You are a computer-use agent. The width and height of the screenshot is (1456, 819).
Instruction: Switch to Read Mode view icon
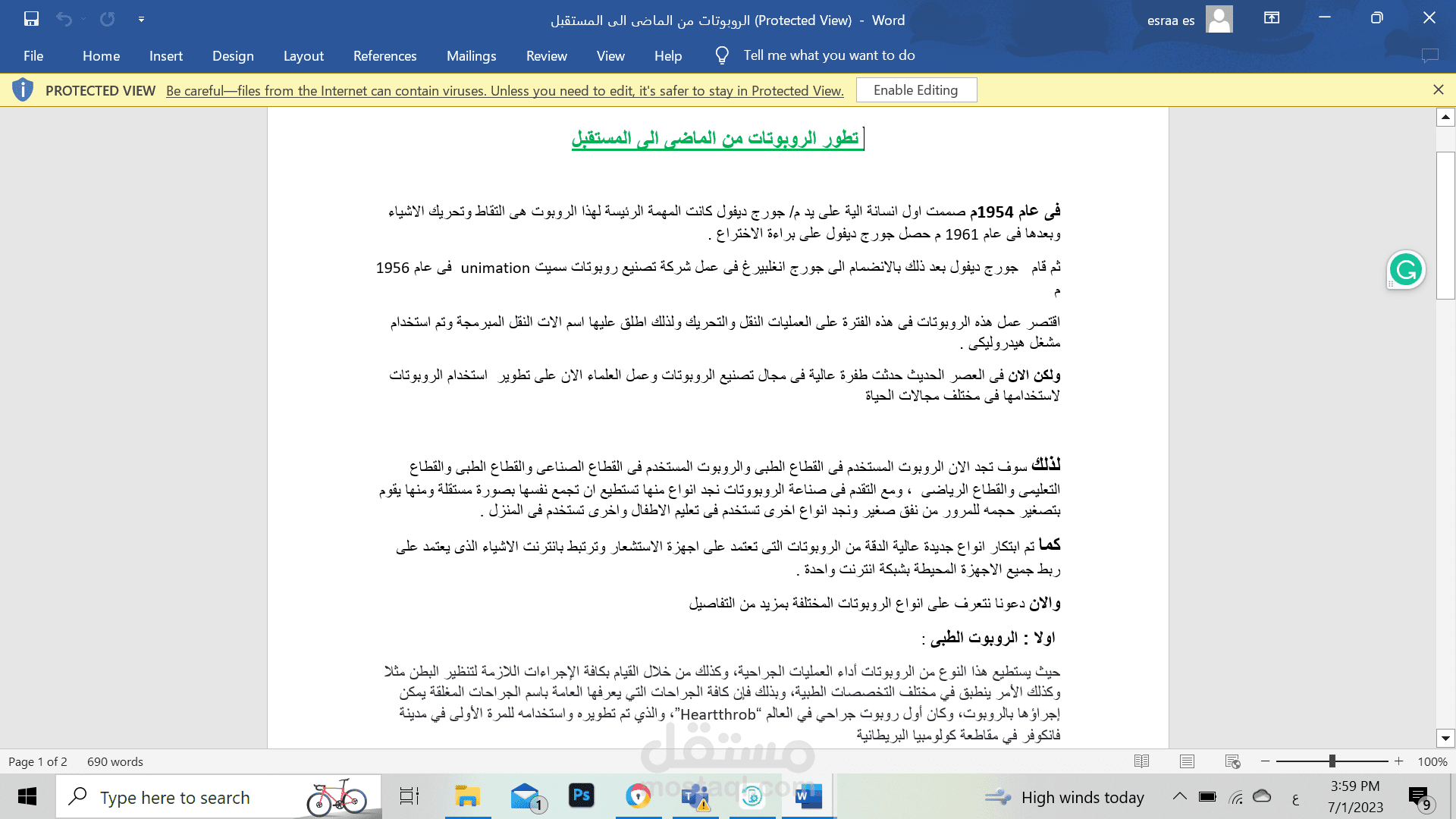pos(1141,761)
